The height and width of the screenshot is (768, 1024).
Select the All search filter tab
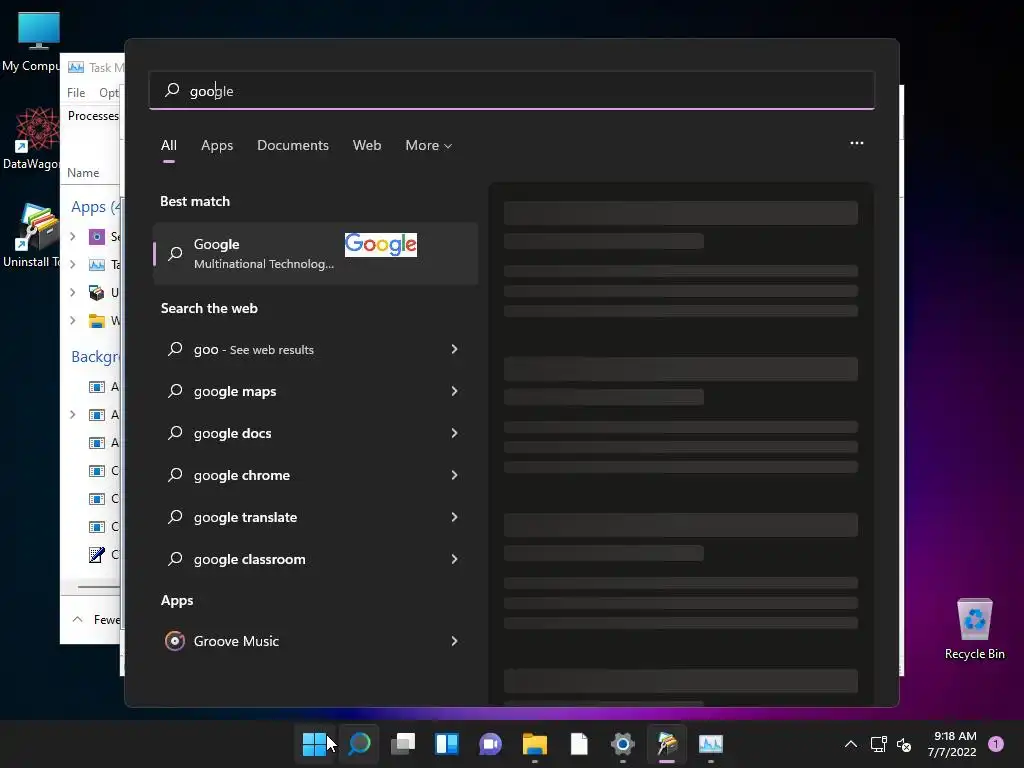point(168,146)
